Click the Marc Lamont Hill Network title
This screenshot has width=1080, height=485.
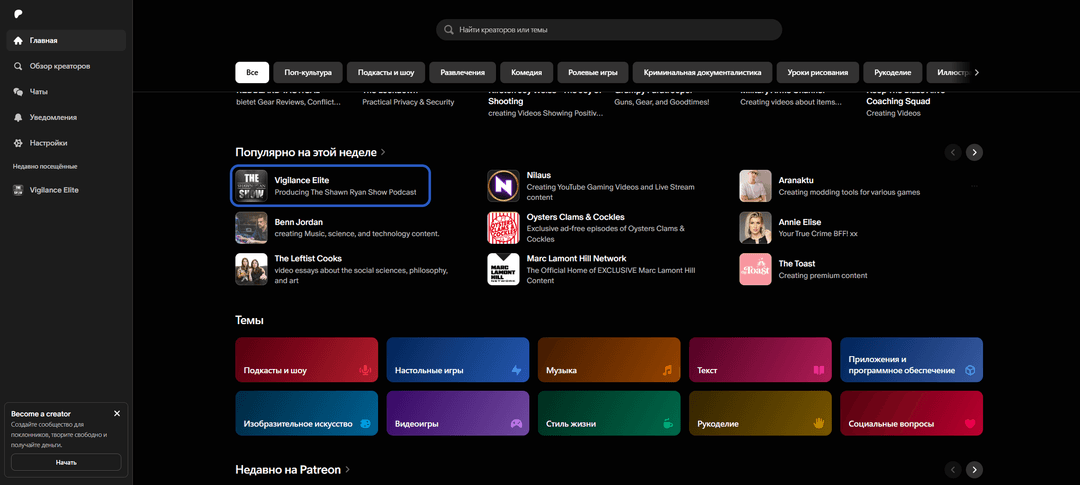click(x=577, y=258)
